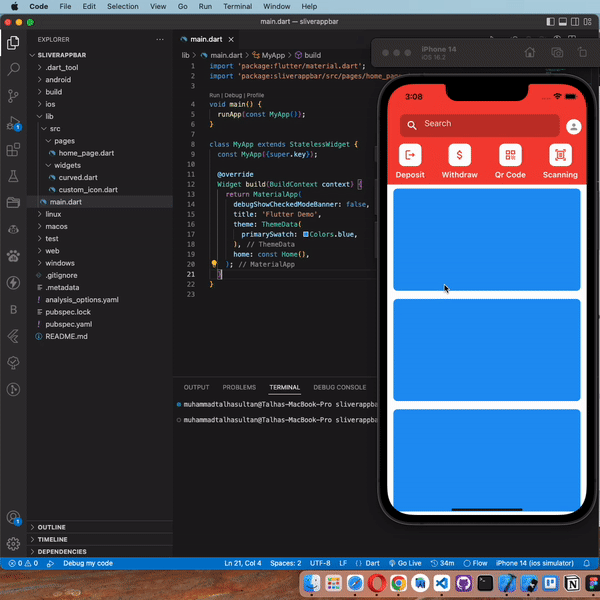This screenshot has height=600, width=600.
Task: Toggle secondary side bar layout icon
Action: 575,22
